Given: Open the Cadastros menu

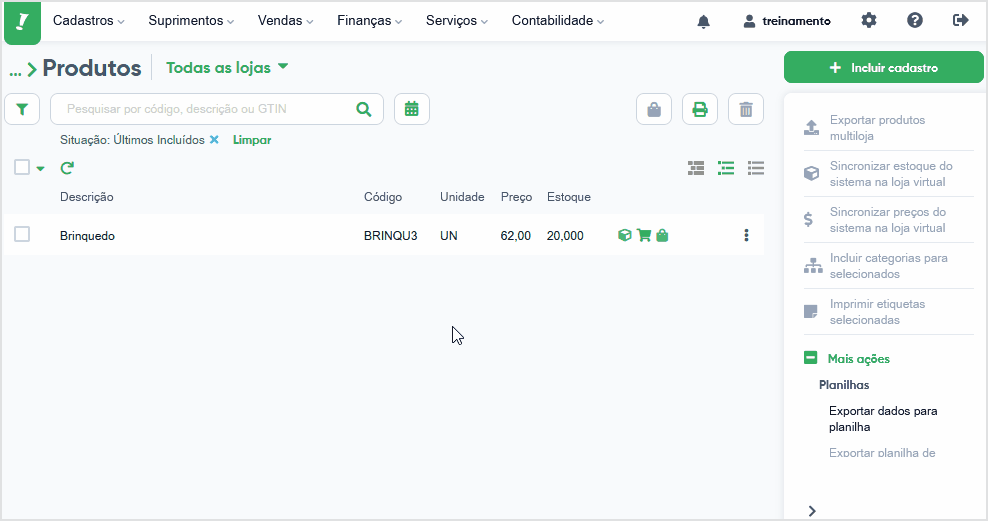Looking at the screenshot, I should tap(88, 21).
